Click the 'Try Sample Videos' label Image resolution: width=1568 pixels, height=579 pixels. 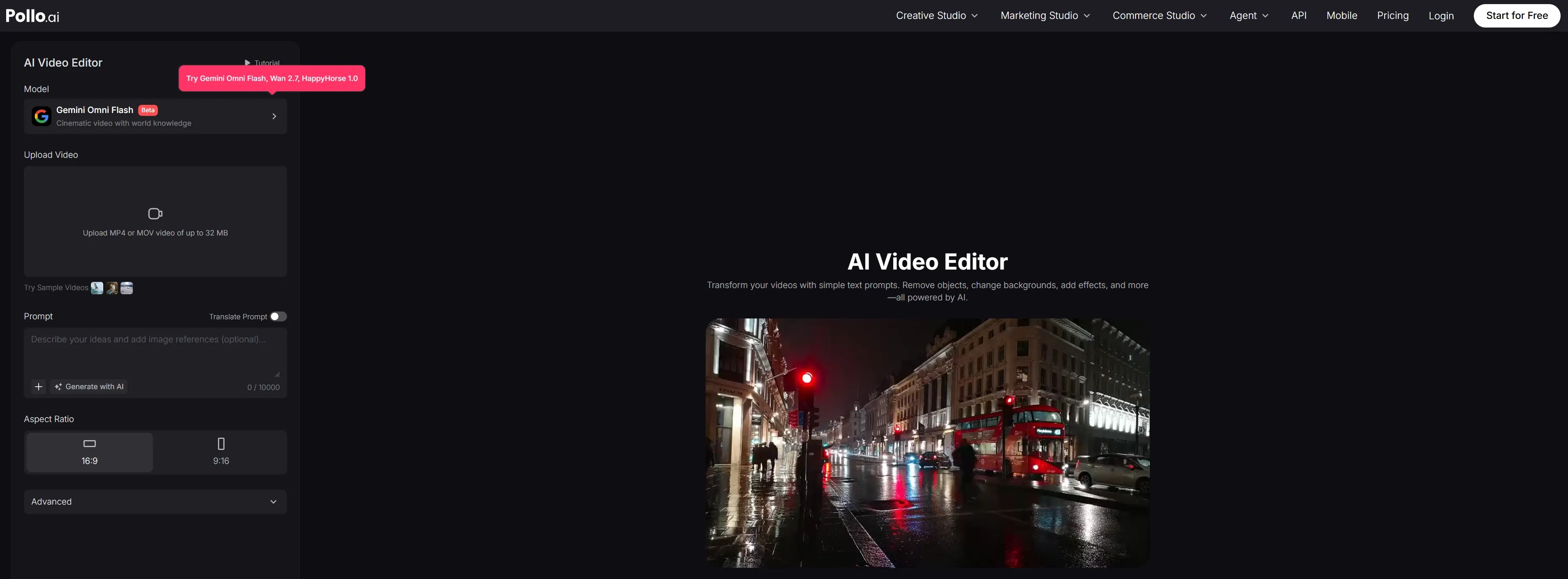click(x=56, y=288)
